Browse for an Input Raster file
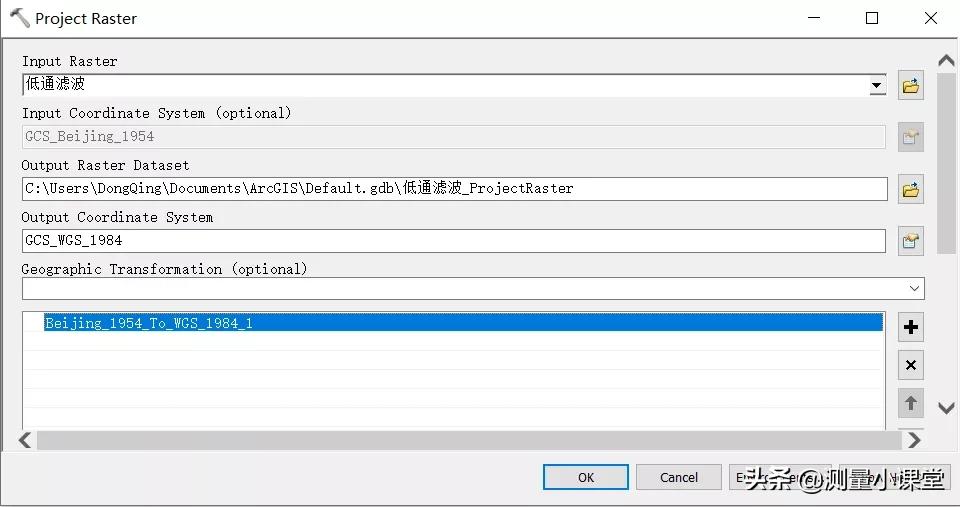Image resolution: width=960 pixels, height=507 pixels. pos(910,85)
